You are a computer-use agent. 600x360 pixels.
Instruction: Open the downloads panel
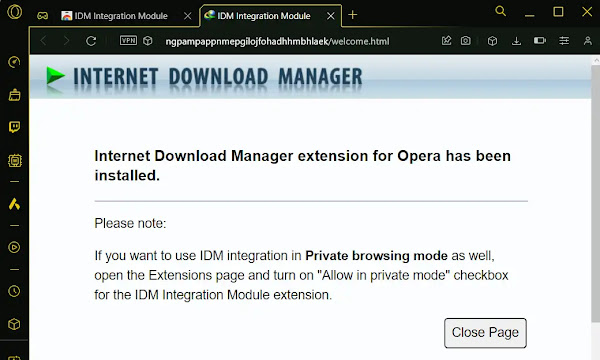pos(516,41)
